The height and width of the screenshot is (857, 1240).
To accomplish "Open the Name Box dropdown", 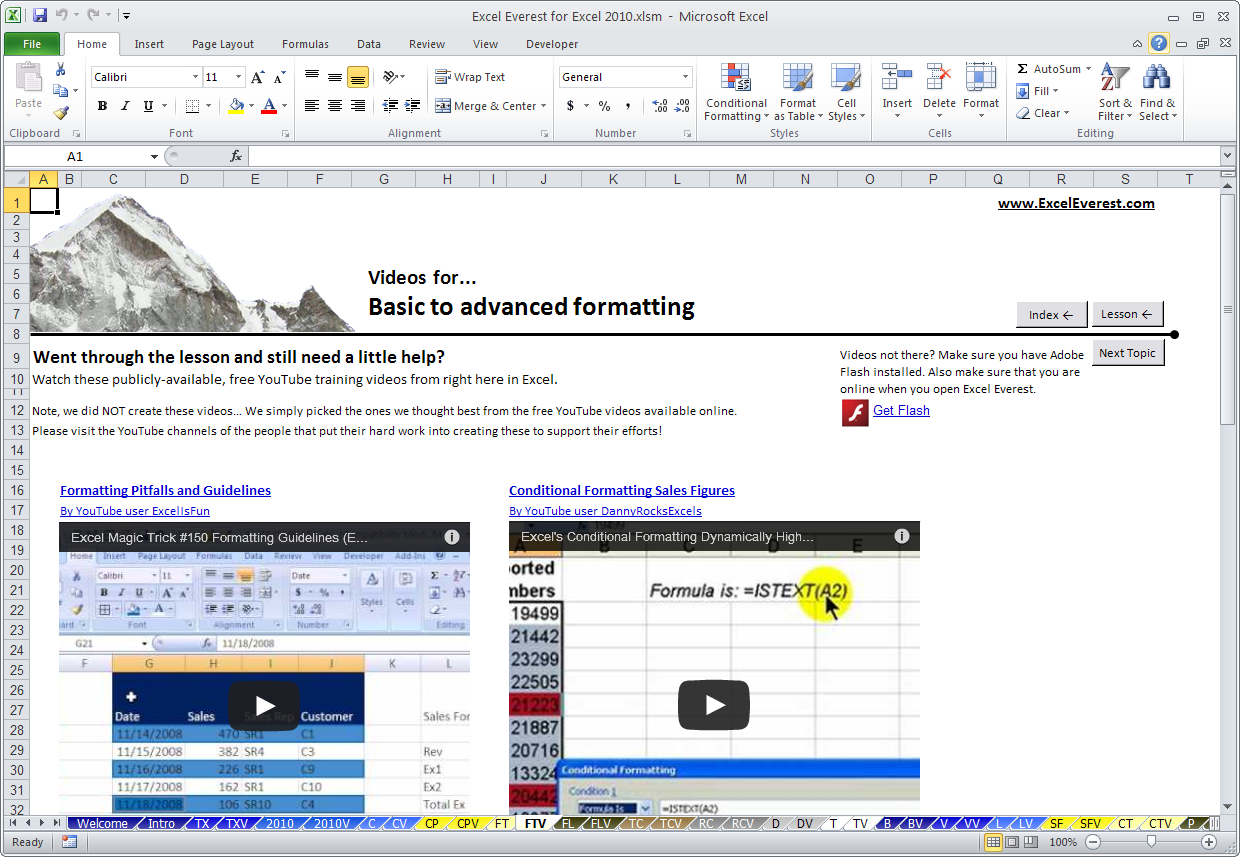I will [154, 156].
